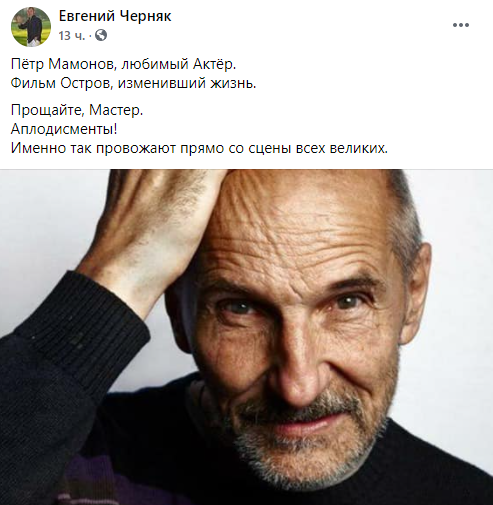
Task: Click the word 'великих' ending the post
Action: [359, 148]
